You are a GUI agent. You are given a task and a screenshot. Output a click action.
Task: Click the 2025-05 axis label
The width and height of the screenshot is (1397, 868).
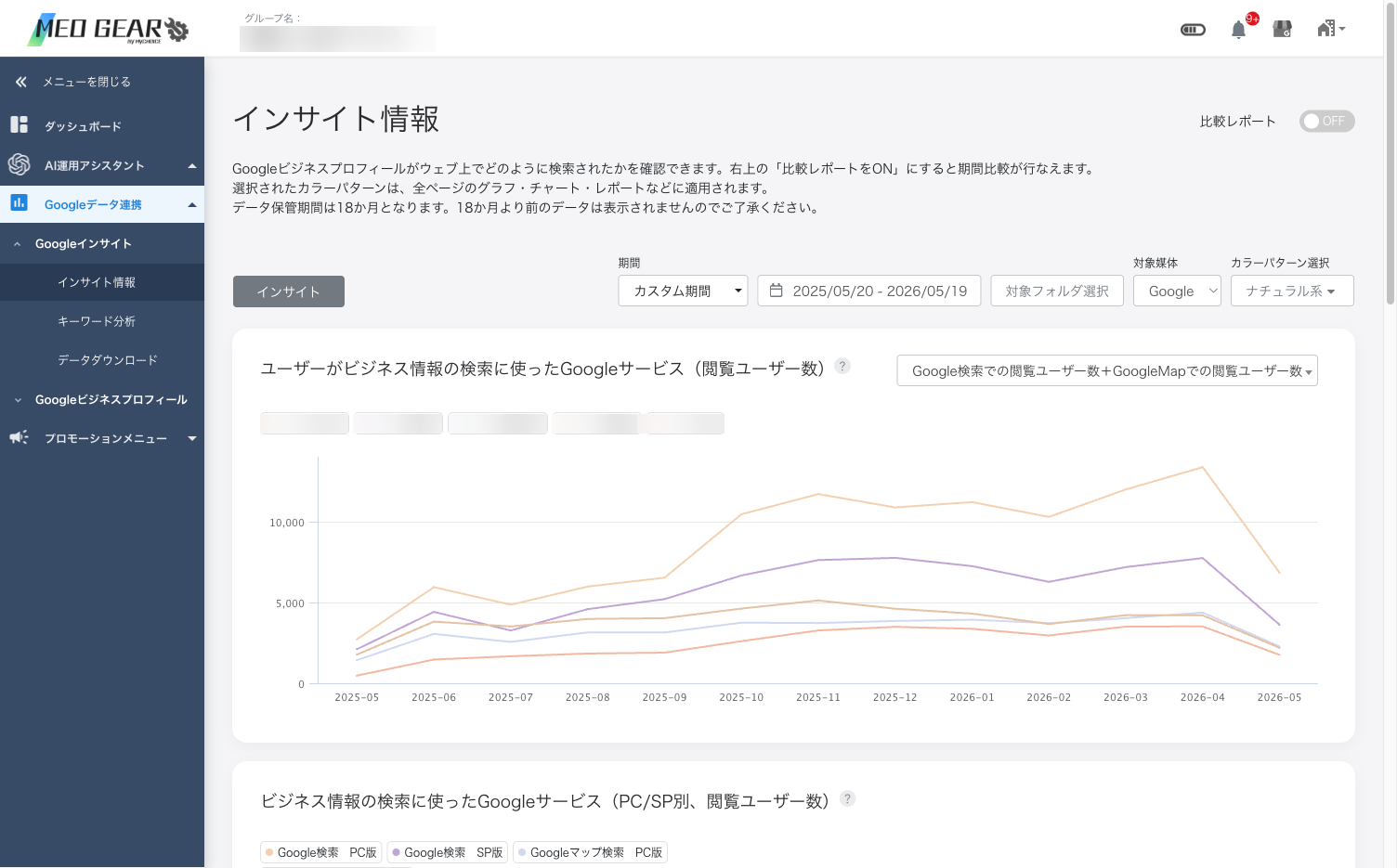pyautogui.click(x=357, y=697)
